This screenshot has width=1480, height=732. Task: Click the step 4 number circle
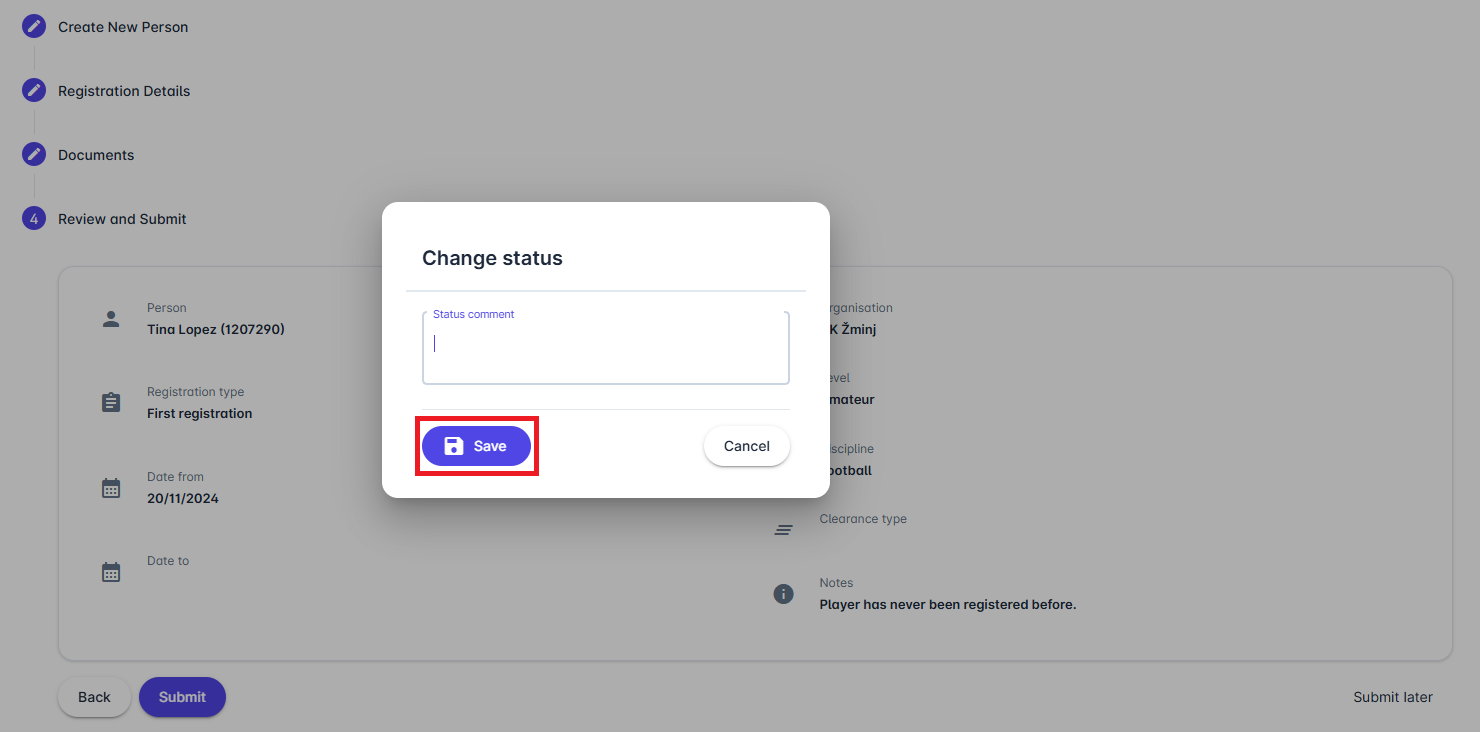34,219
